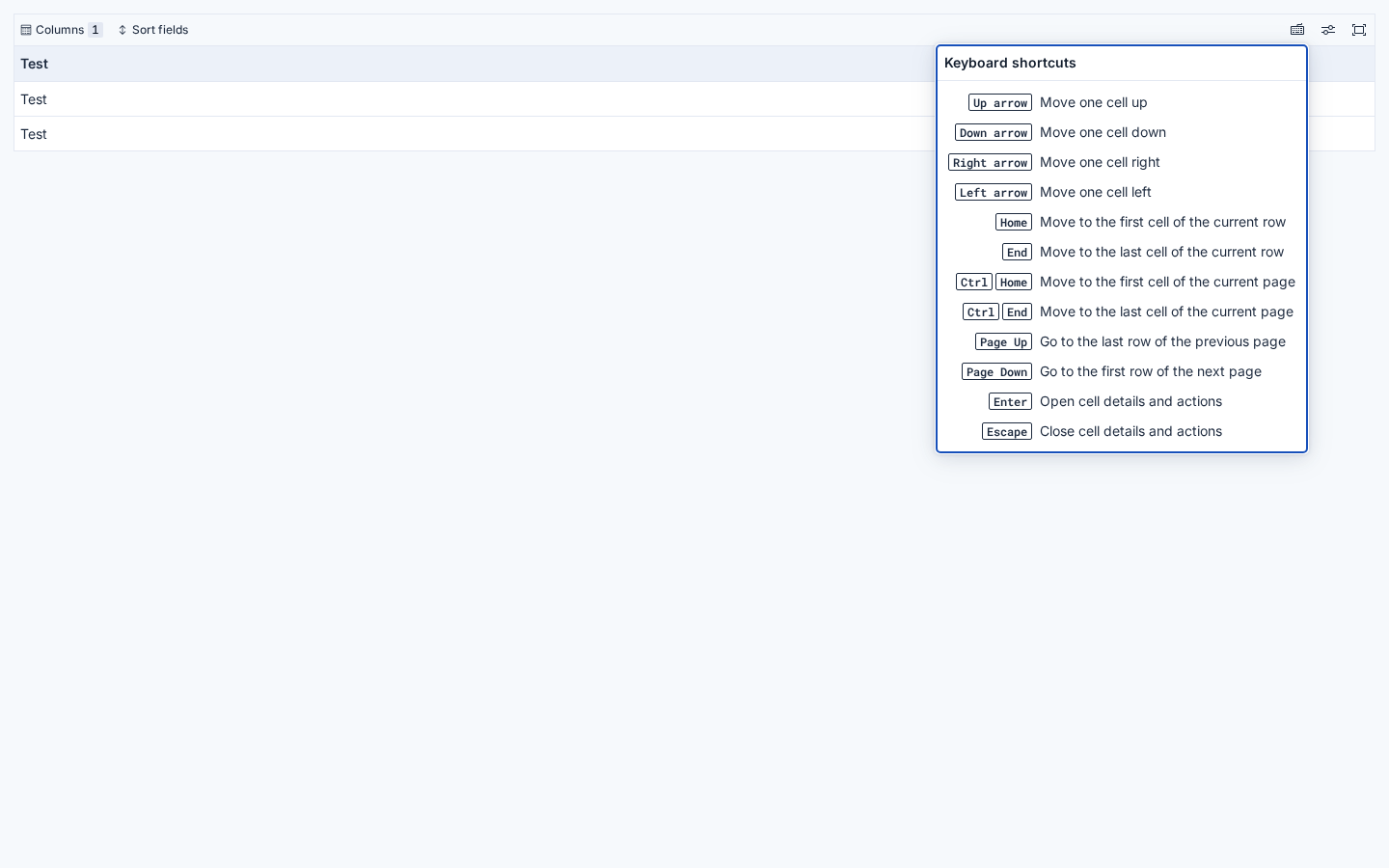Click 'Move to the first cell of the current row'
Image resolution: width=1389 pixels, height=868 pixels.
click(x=1162, y=222)
